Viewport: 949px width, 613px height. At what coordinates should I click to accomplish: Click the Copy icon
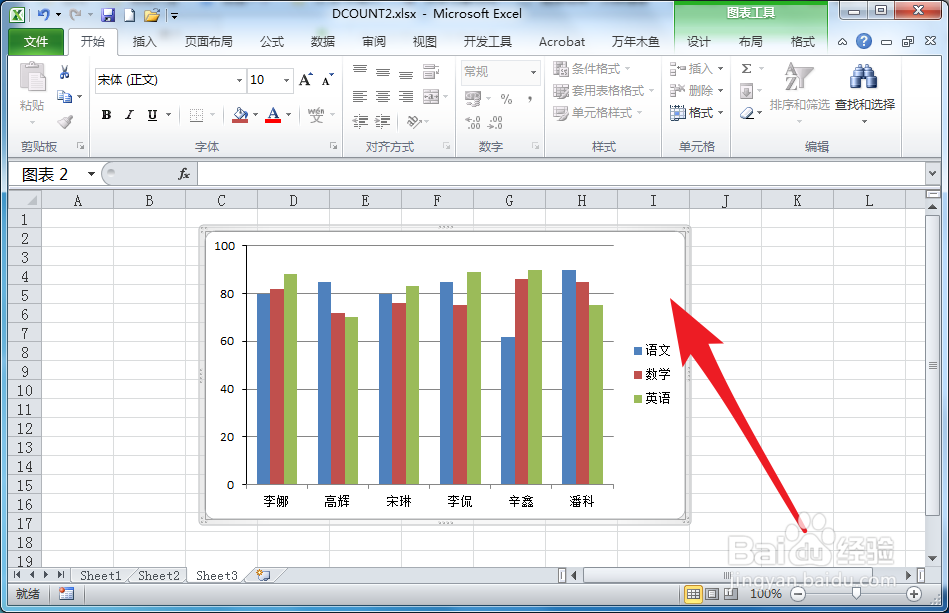click(x=64, y=96)
